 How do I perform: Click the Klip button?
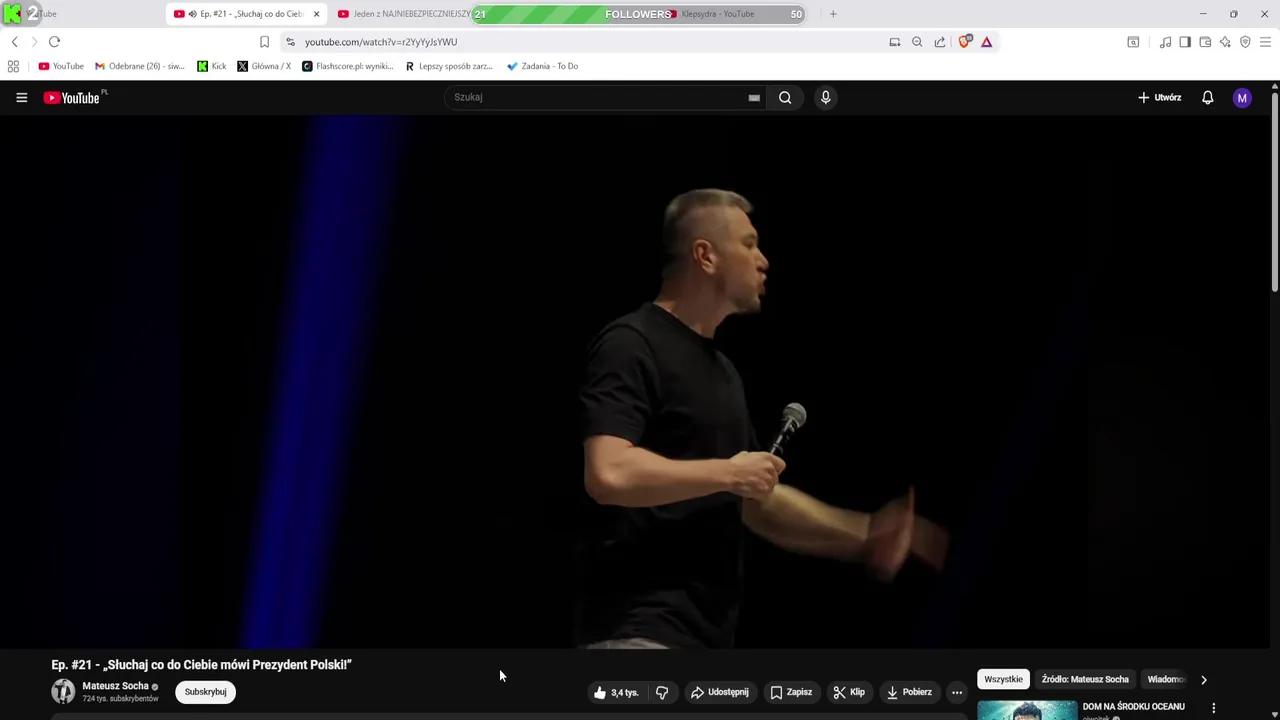(x=849, y=692)
